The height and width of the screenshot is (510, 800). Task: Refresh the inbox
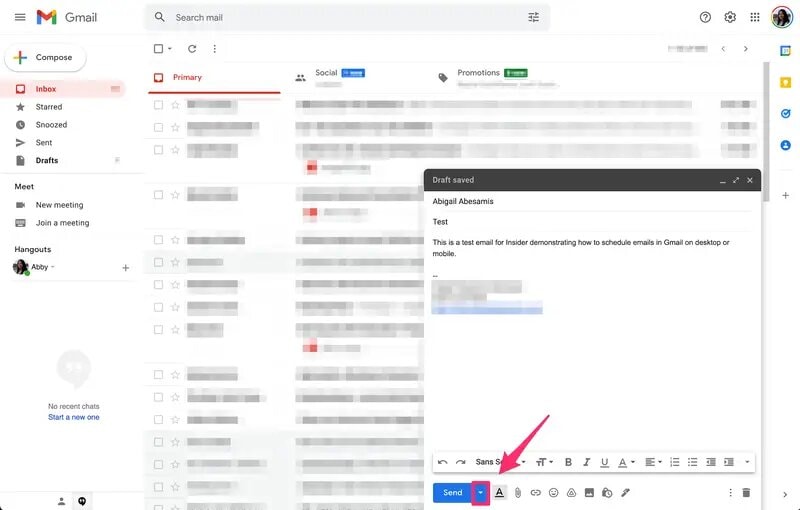click(x=192, y=48)
